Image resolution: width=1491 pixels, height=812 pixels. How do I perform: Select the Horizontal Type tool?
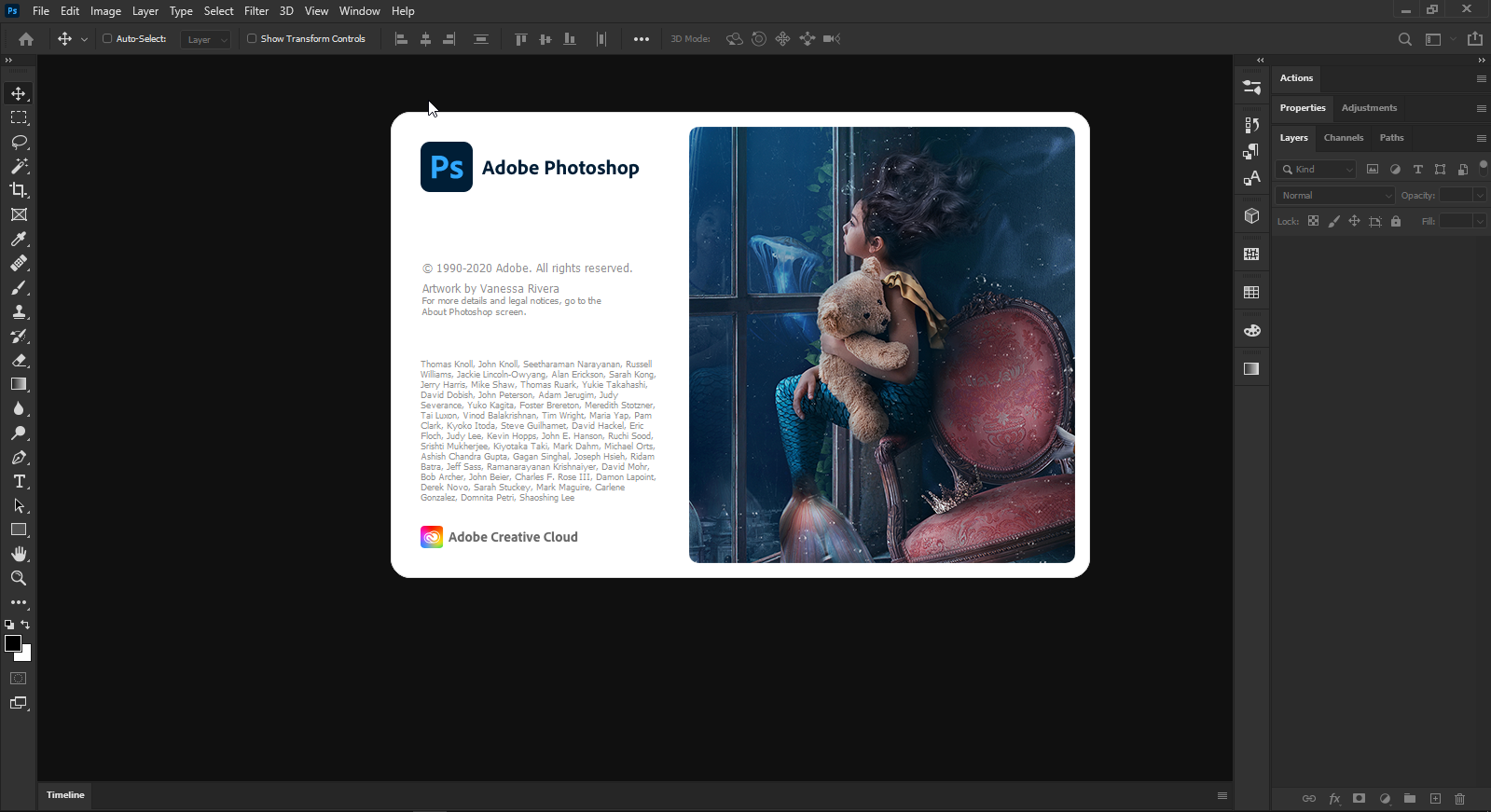[x=19, y=481]
